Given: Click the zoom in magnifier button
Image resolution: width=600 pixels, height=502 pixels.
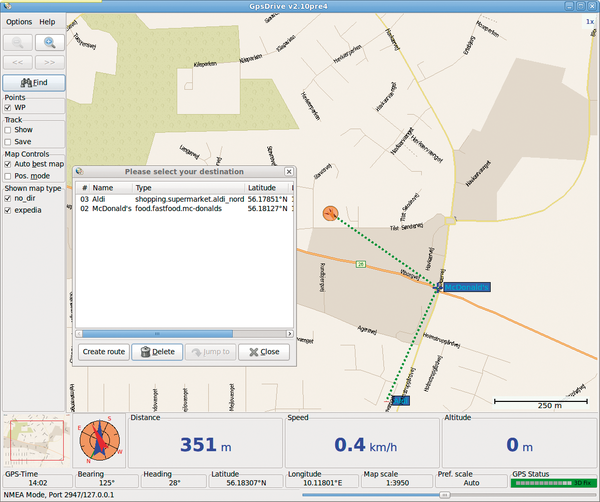Looking at the screenshot, I should pos(49,43).
